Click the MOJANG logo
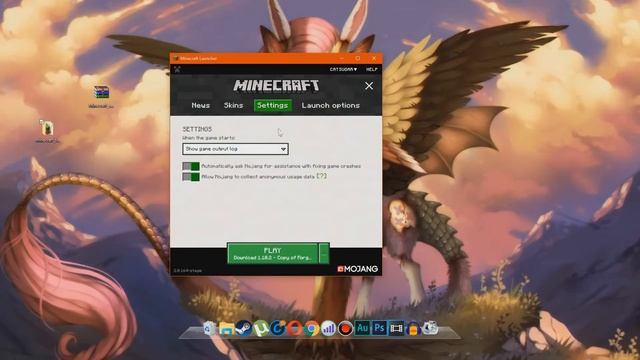The width and height of the screenshot is (640, 360). [358, 269]
